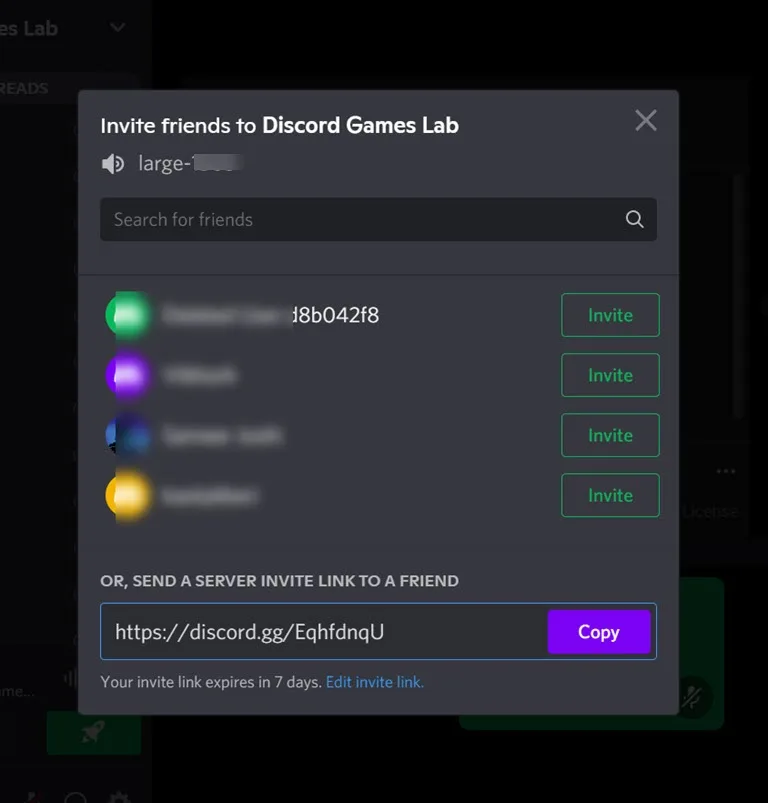Close the Invite friends dialog

coord(646,121)
